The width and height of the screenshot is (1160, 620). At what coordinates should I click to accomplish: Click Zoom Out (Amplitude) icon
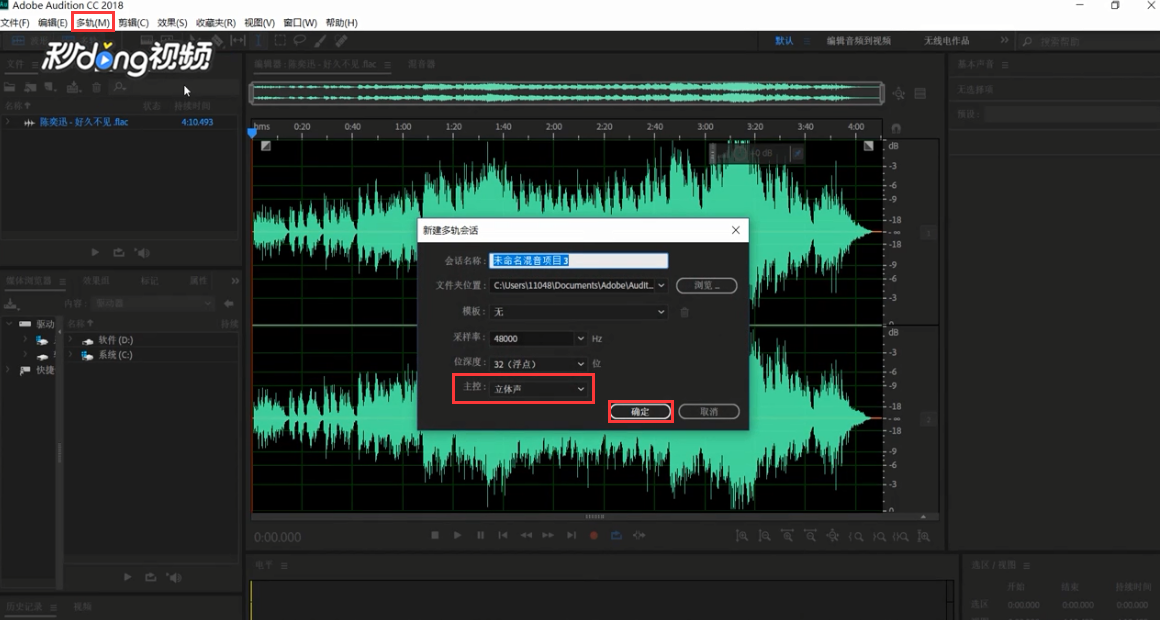click(x=764, y=536)
